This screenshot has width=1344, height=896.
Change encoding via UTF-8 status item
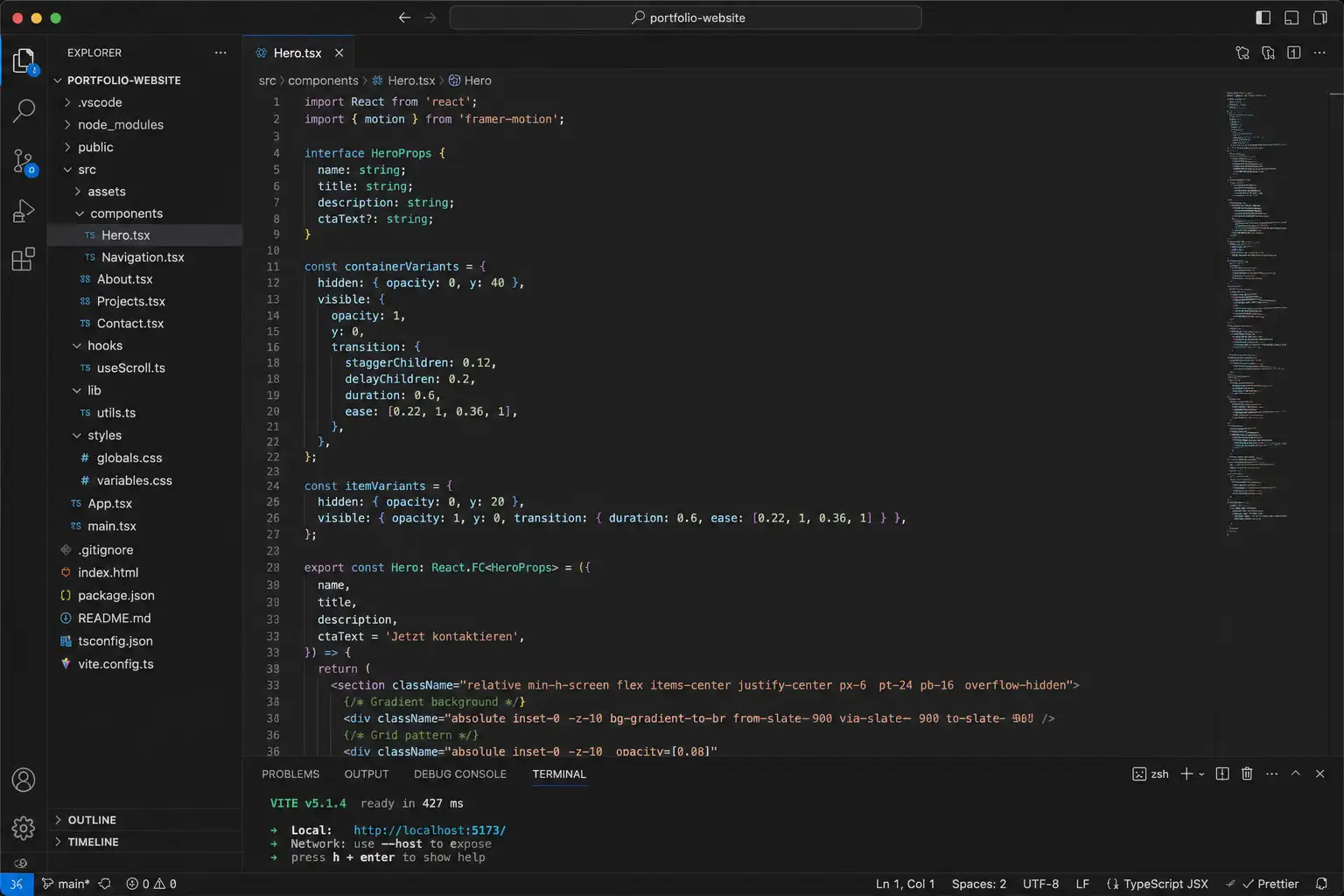point(1040,884)
